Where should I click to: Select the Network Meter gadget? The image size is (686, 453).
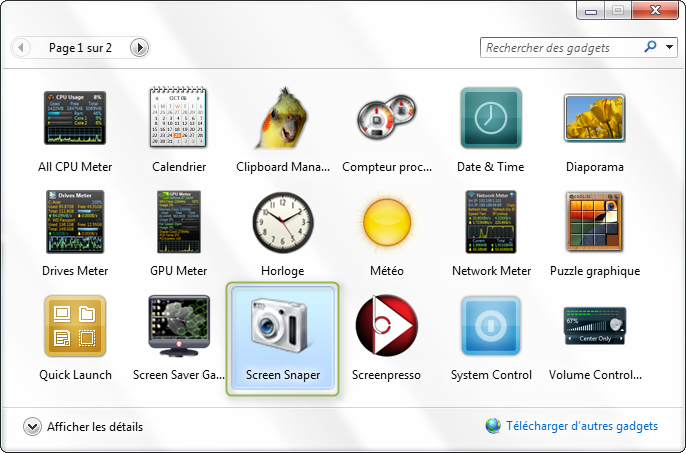tap(491, 222)
